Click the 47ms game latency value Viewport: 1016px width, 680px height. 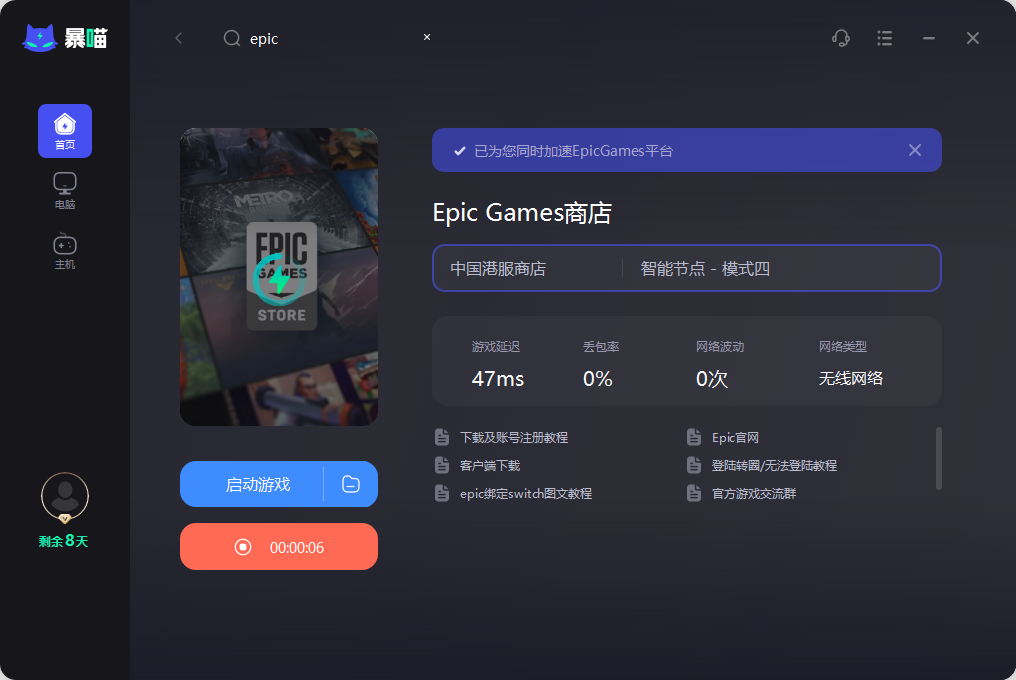[x=498, y=379]
